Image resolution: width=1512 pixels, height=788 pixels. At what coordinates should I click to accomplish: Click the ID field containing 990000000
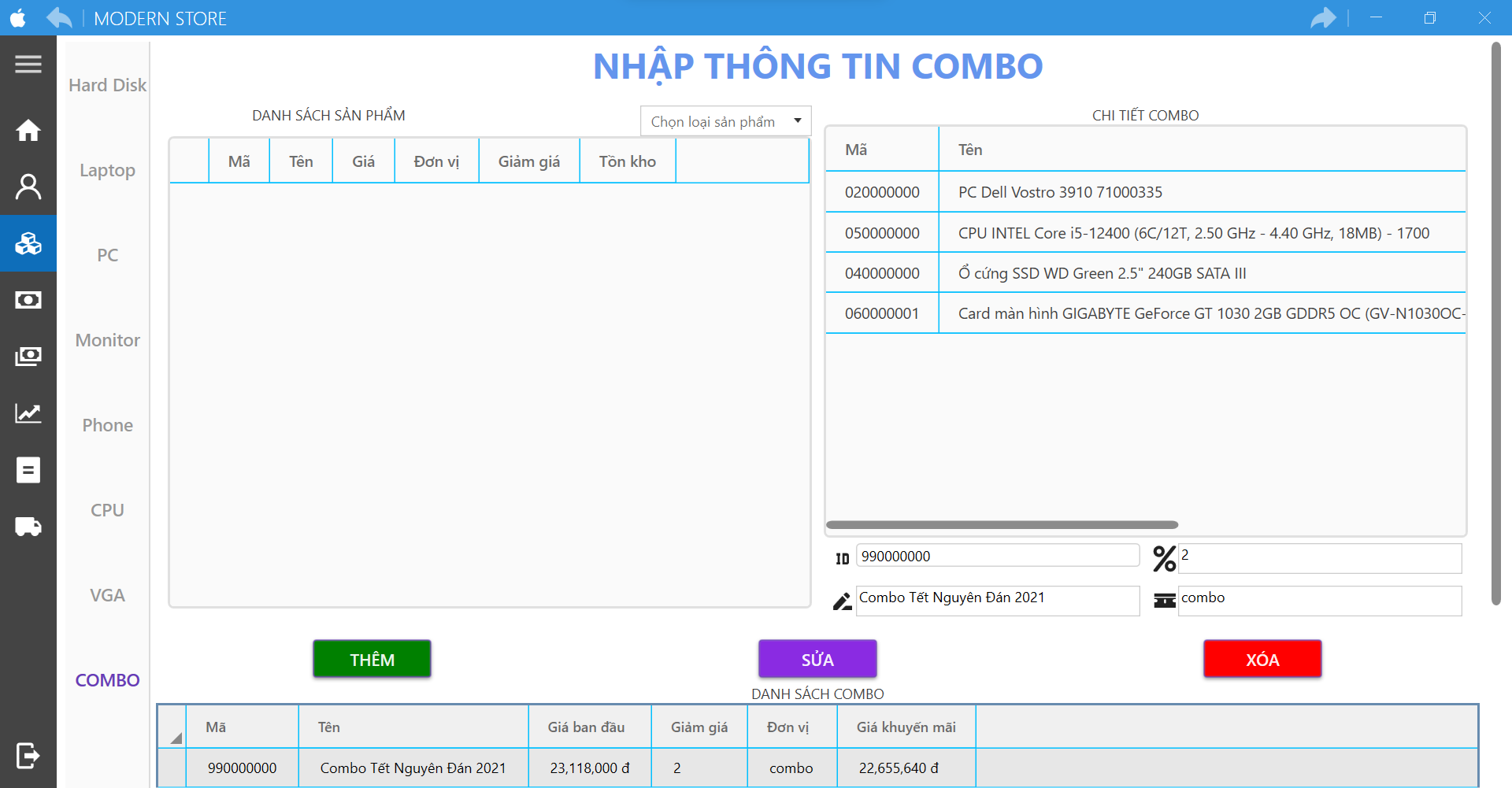(x=997, y=555)
